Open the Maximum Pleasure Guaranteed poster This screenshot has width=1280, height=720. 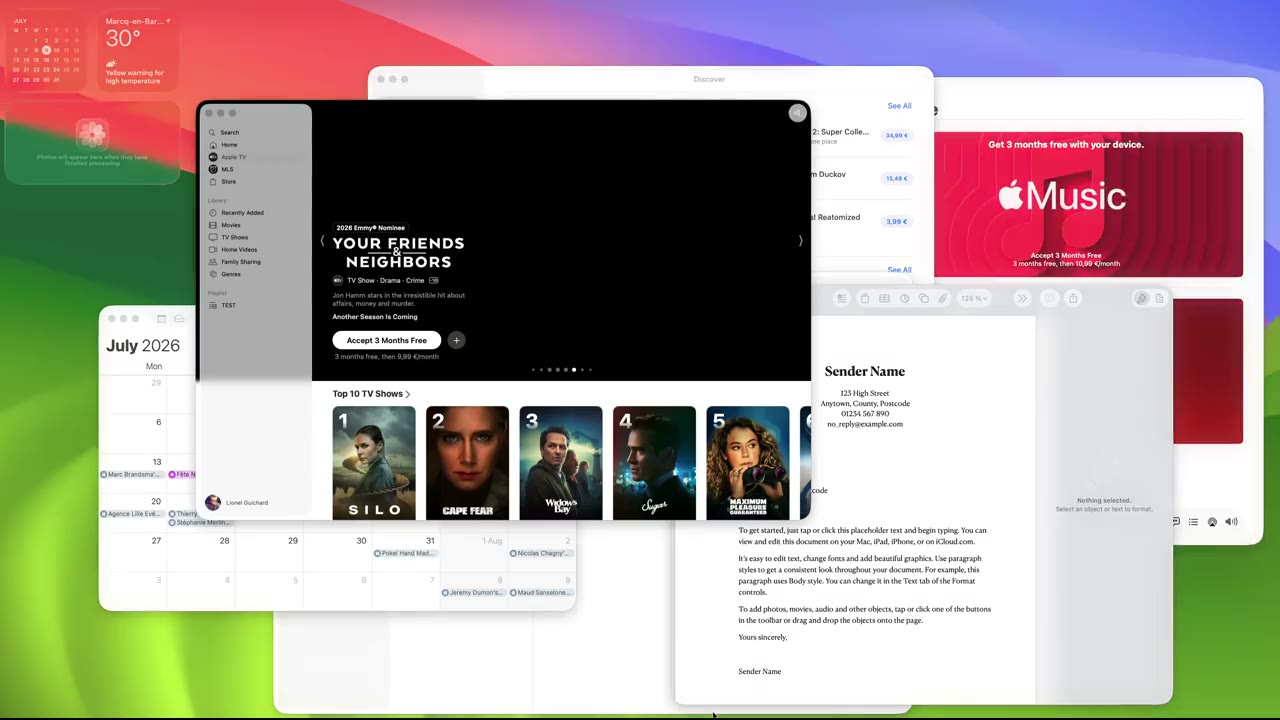pyautogui.click(x=748, y=463)
